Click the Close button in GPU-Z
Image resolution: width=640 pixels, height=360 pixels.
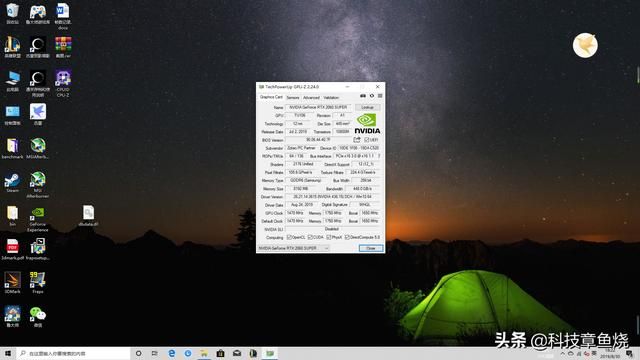point(371,248)
